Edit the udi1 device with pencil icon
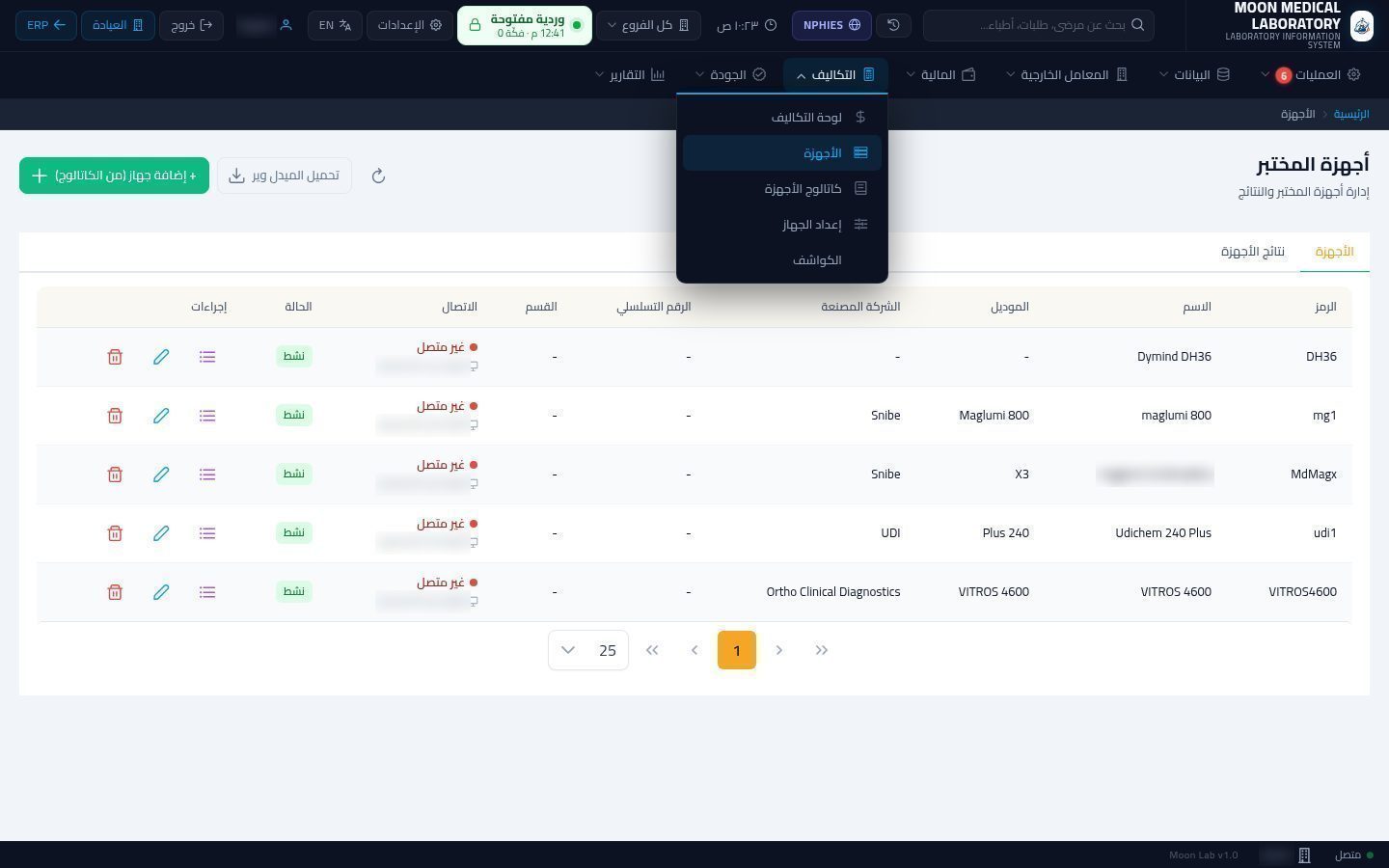 click(161, 533)
